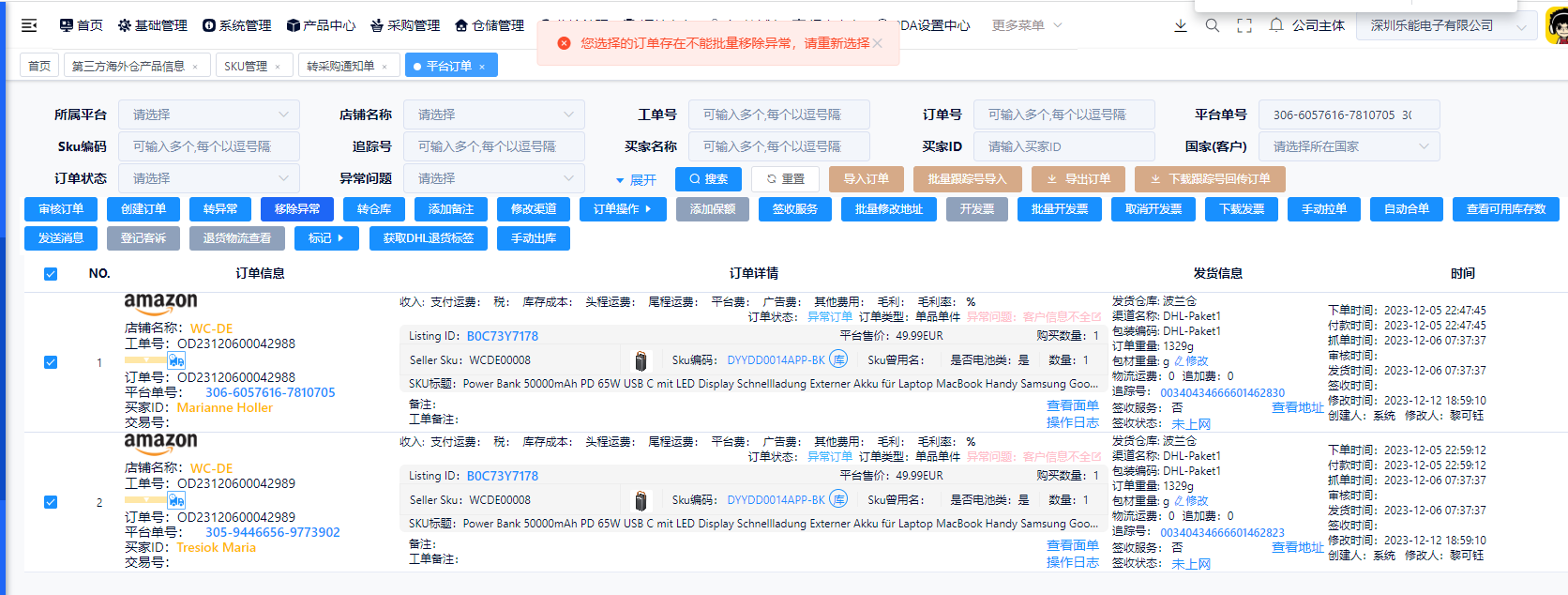The height and width of the screenshot is (595, 1568).
Task: Close the error alert with X icon
Action: click(878, 43)
